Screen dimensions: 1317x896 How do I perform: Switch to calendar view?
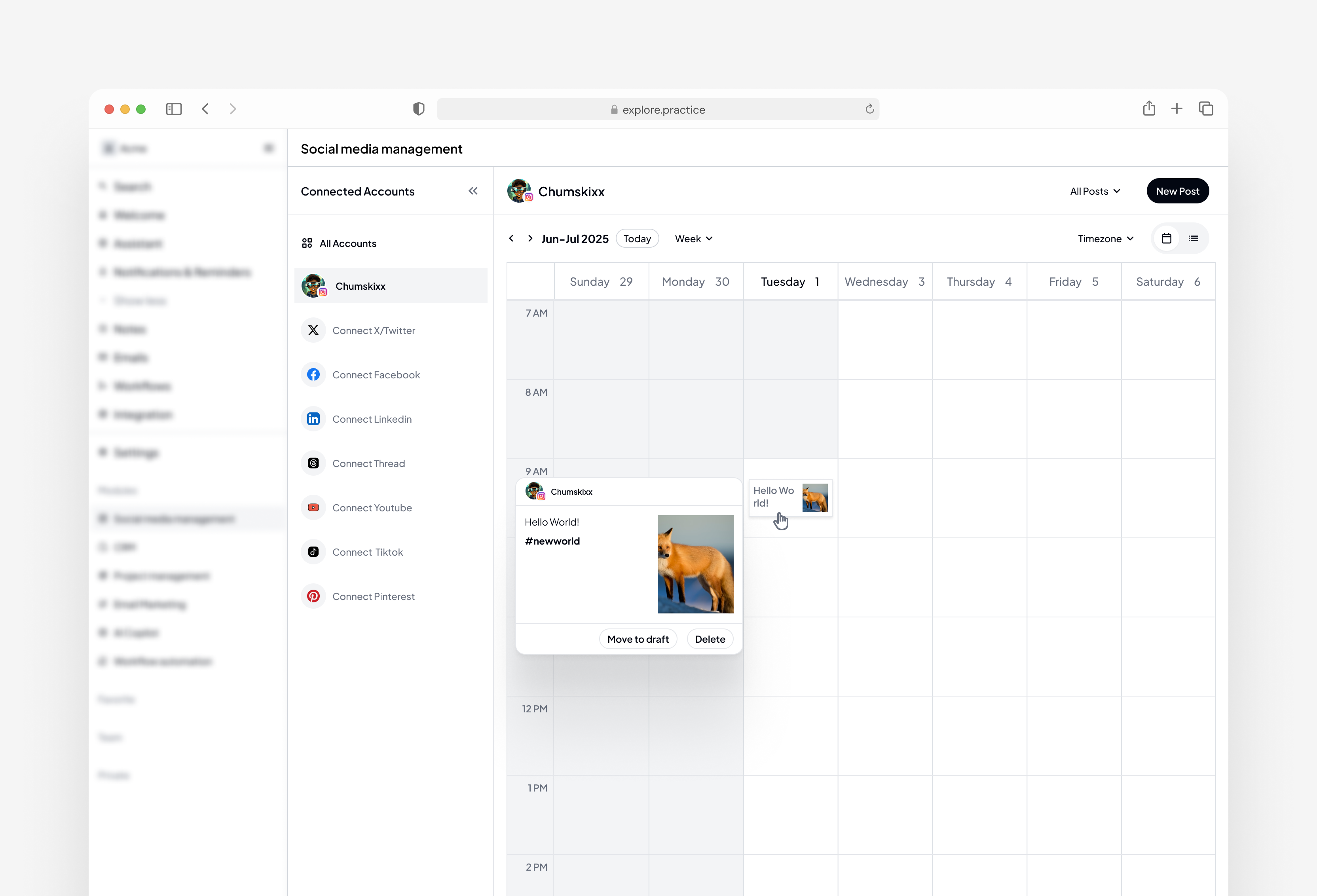(1166, 239)
